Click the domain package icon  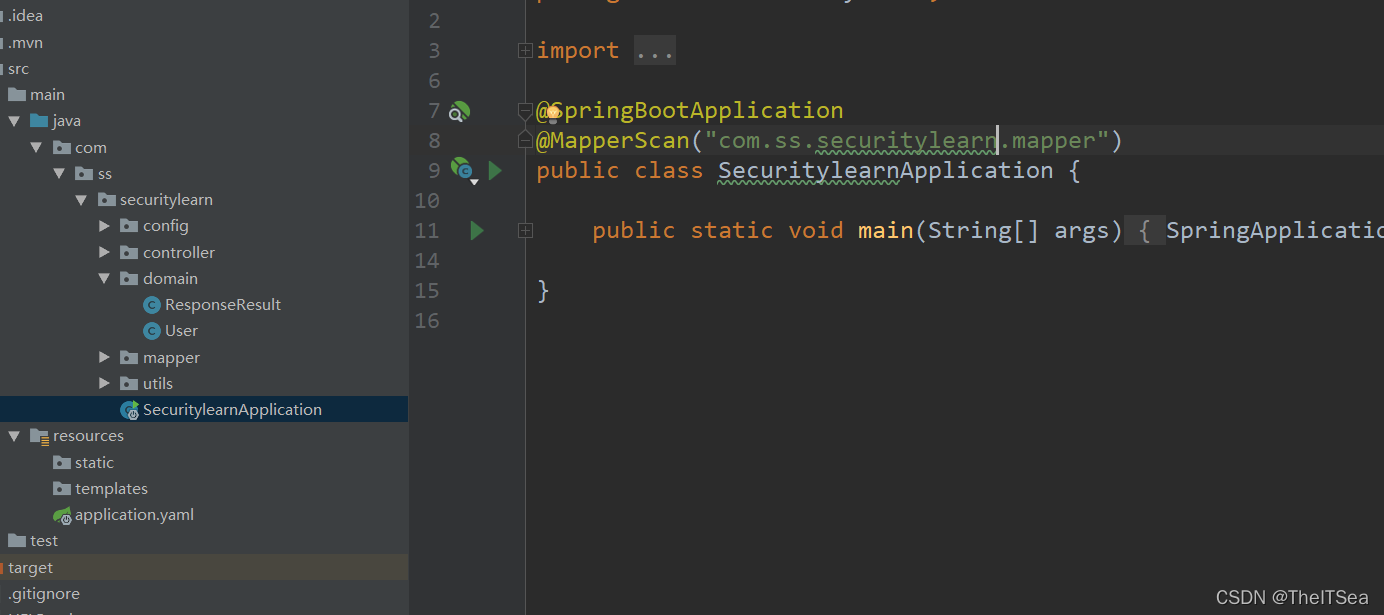[129, 278]
